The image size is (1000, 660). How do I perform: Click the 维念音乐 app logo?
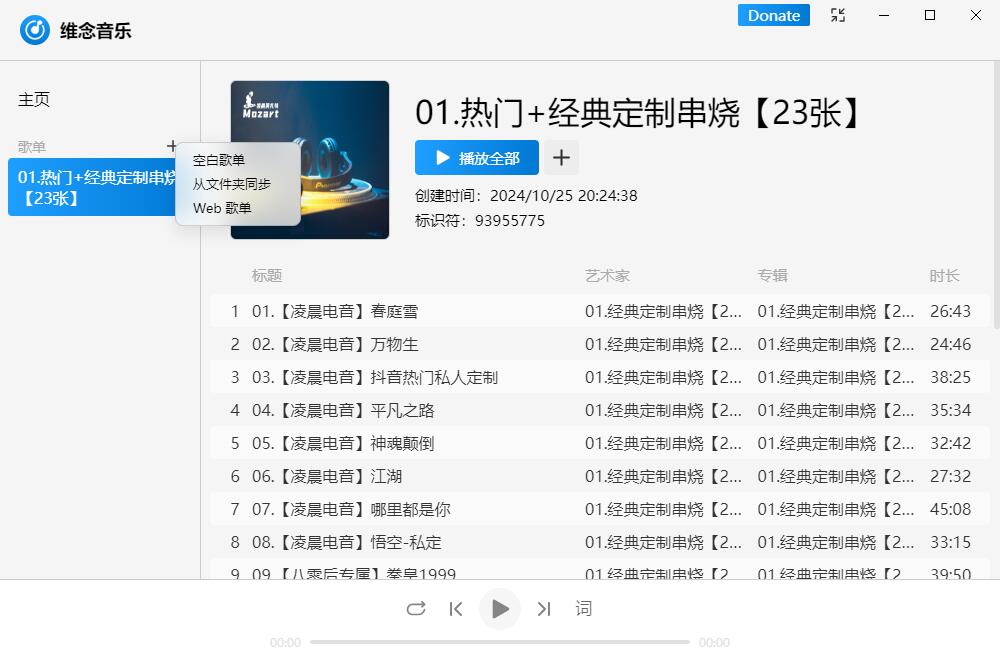point(35,30)
